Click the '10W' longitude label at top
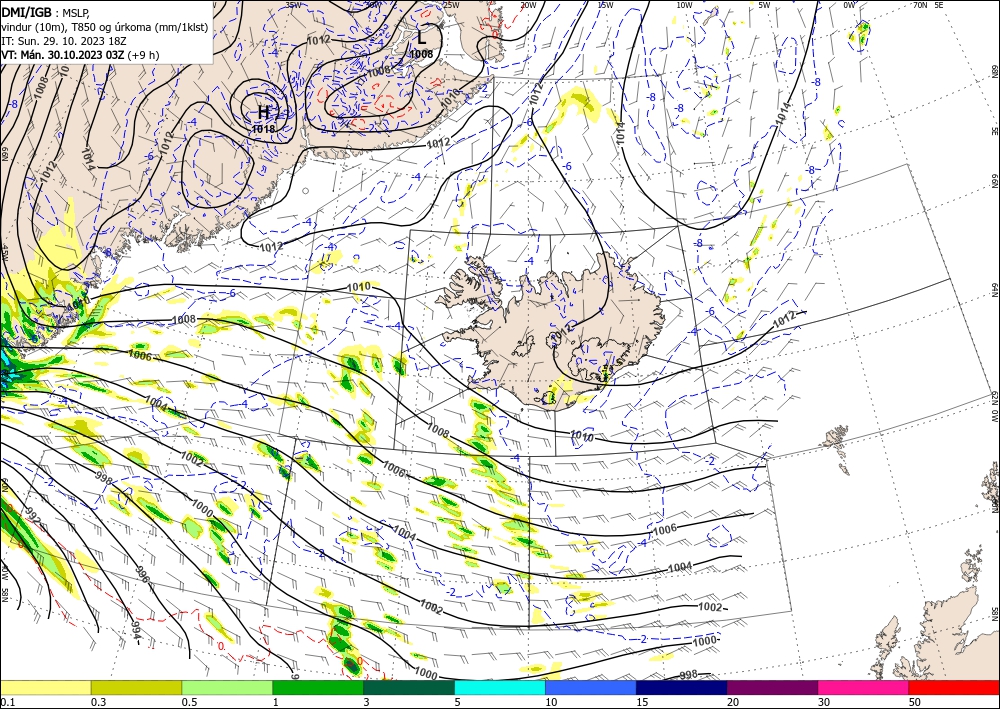The width and height of the screenshot is (1000, 709). tap(684, 5)
